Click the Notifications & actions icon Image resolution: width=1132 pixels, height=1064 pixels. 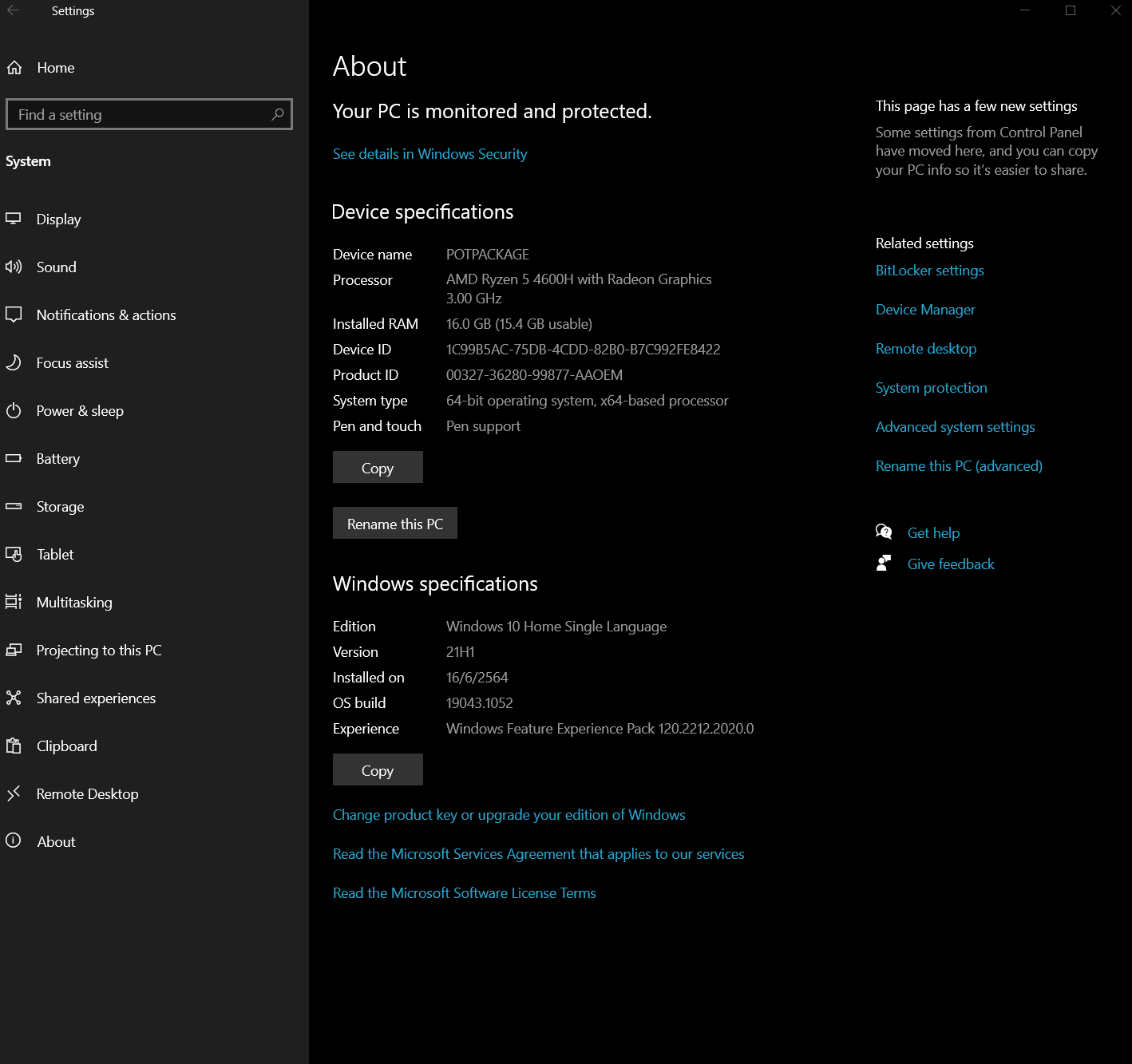click(14, 314)
